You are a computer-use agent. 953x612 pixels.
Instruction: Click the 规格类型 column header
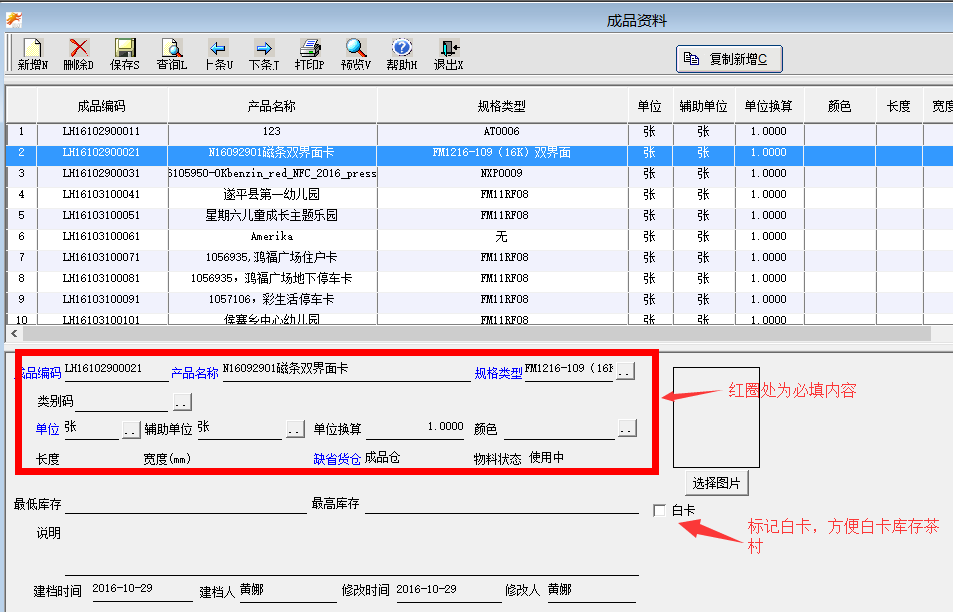coord(502,106)
